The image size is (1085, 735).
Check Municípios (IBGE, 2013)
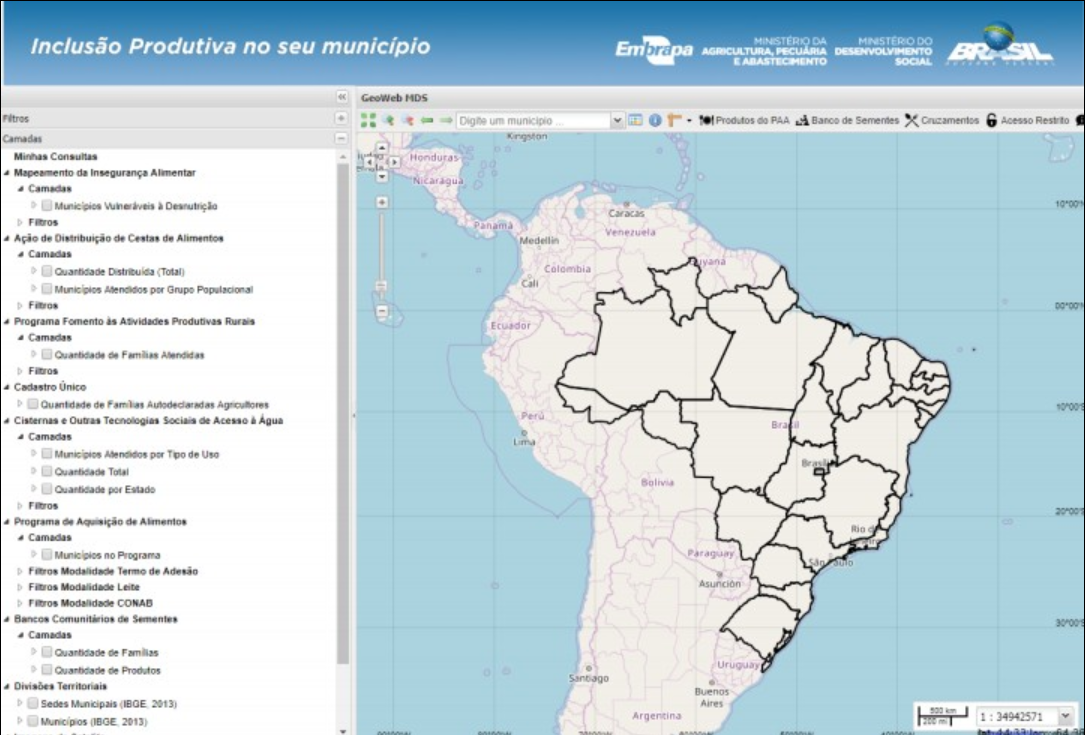(33, 721)
